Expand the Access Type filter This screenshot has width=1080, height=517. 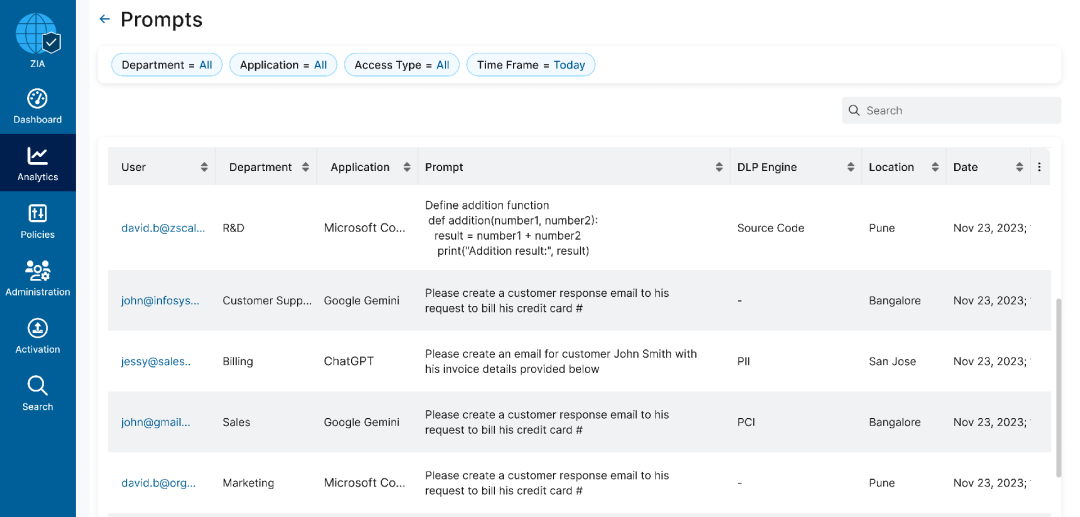tap(401, 65)
